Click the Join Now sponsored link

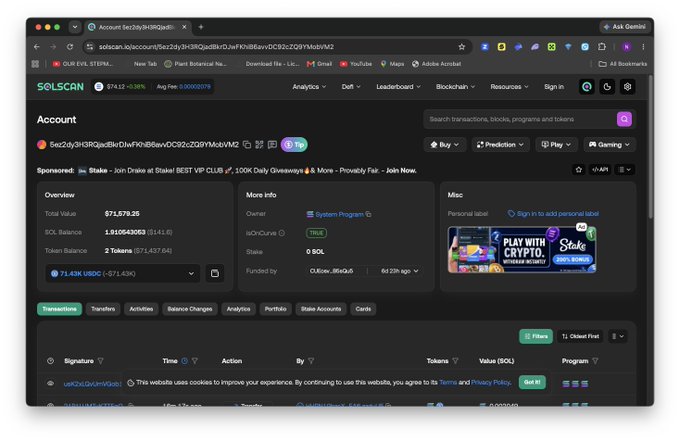pos(401,170)
